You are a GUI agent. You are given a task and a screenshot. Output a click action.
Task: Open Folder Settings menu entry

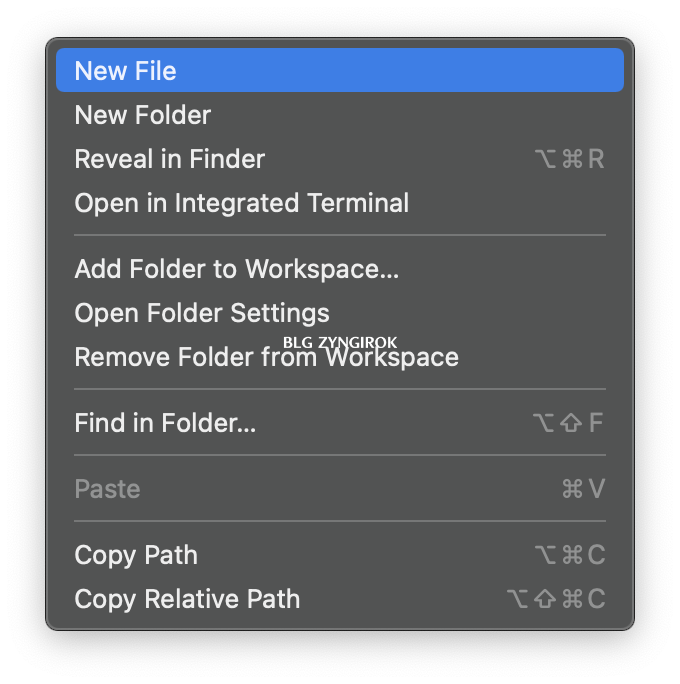point(340,313)
